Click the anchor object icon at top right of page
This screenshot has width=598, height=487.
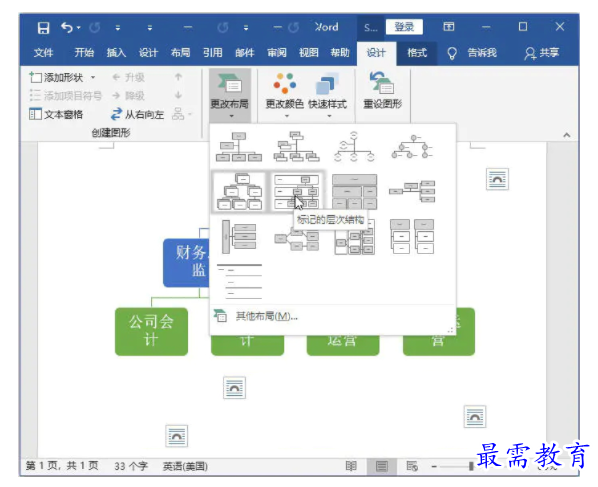click(497, 179)
